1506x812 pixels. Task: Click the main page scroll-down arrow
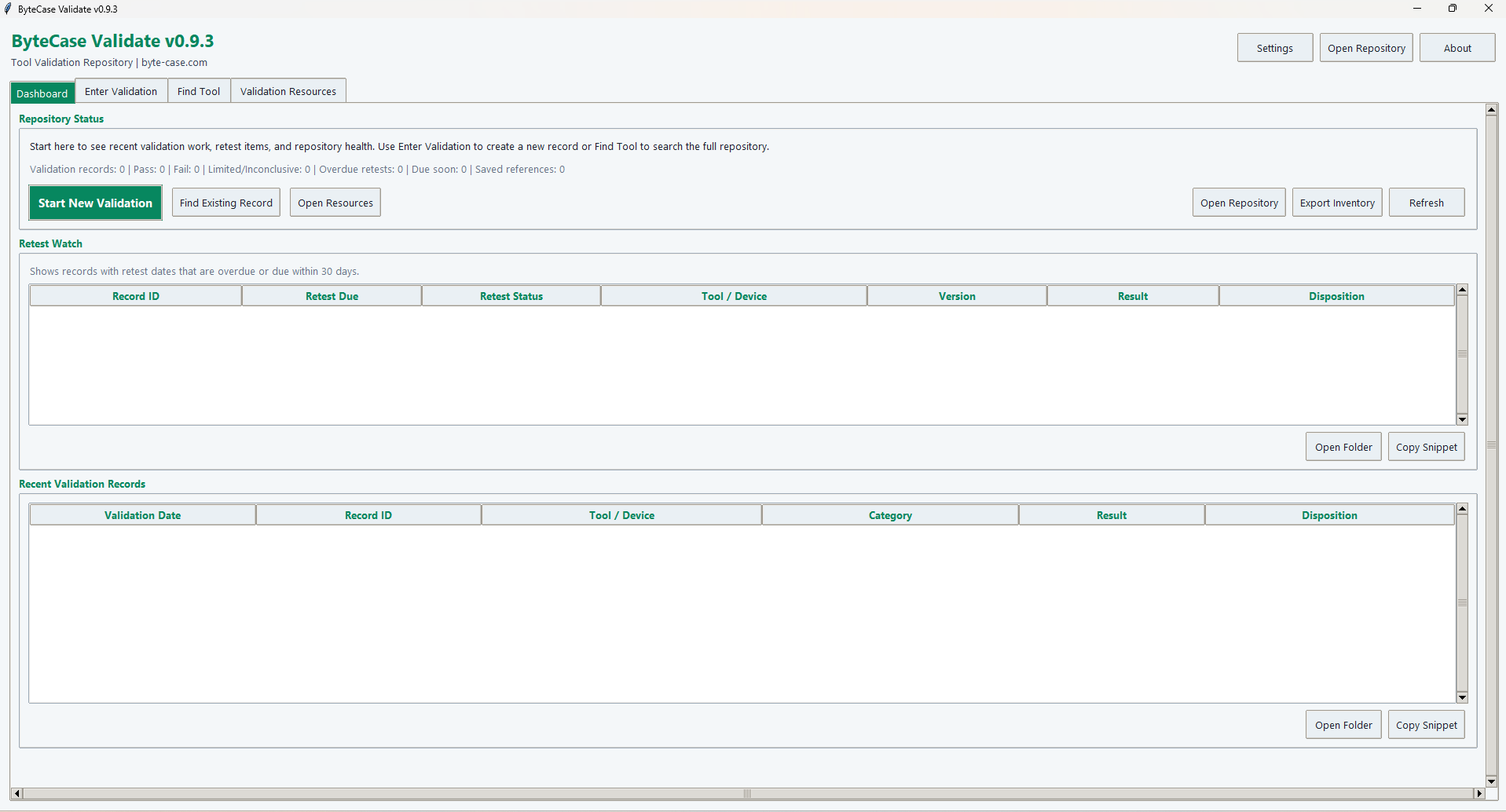tap(1491, 781)
